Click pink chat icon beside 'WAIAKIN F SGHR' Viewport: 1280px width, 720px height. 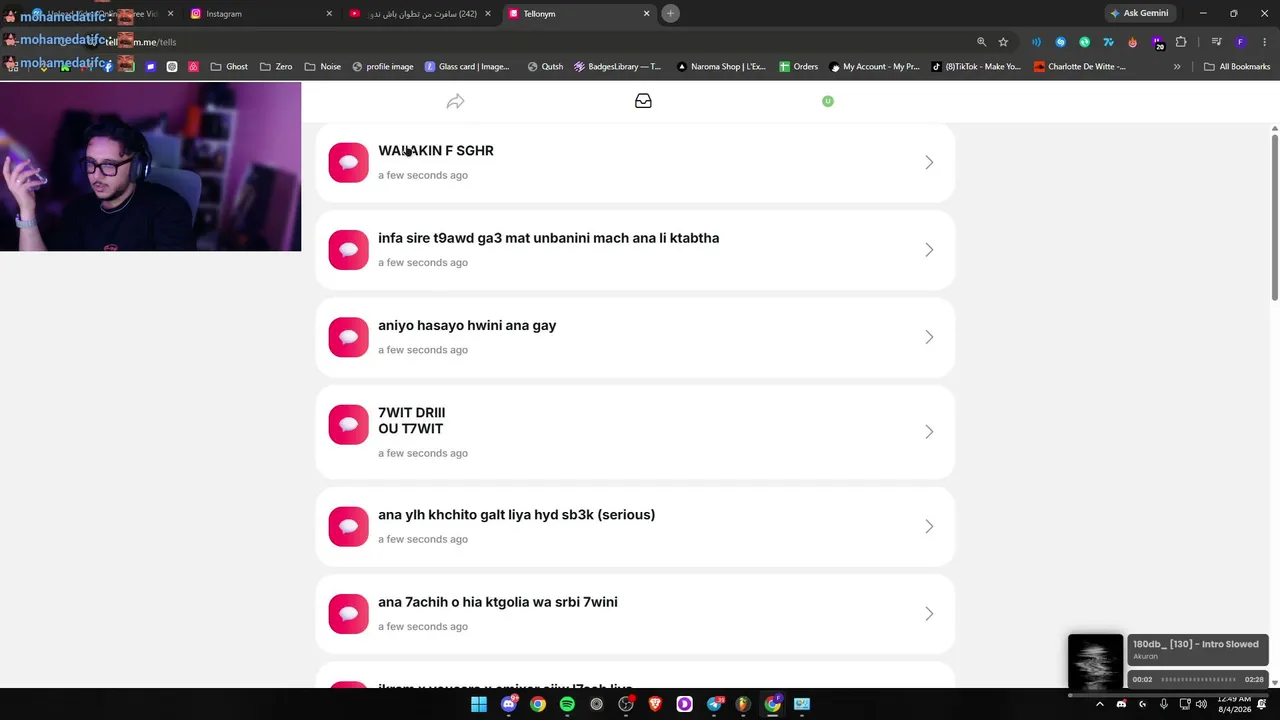pos(349,163)
